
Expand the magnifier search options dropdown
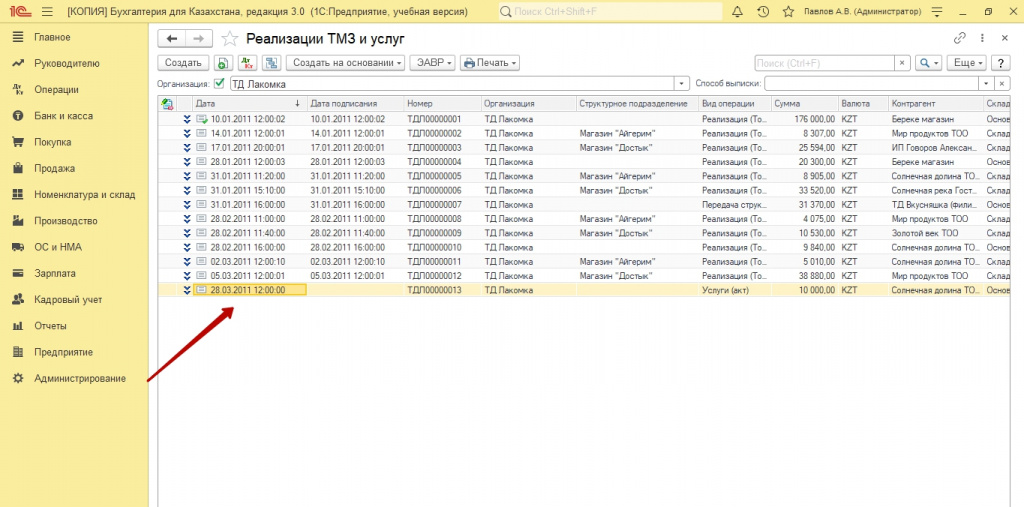point(928,63)
